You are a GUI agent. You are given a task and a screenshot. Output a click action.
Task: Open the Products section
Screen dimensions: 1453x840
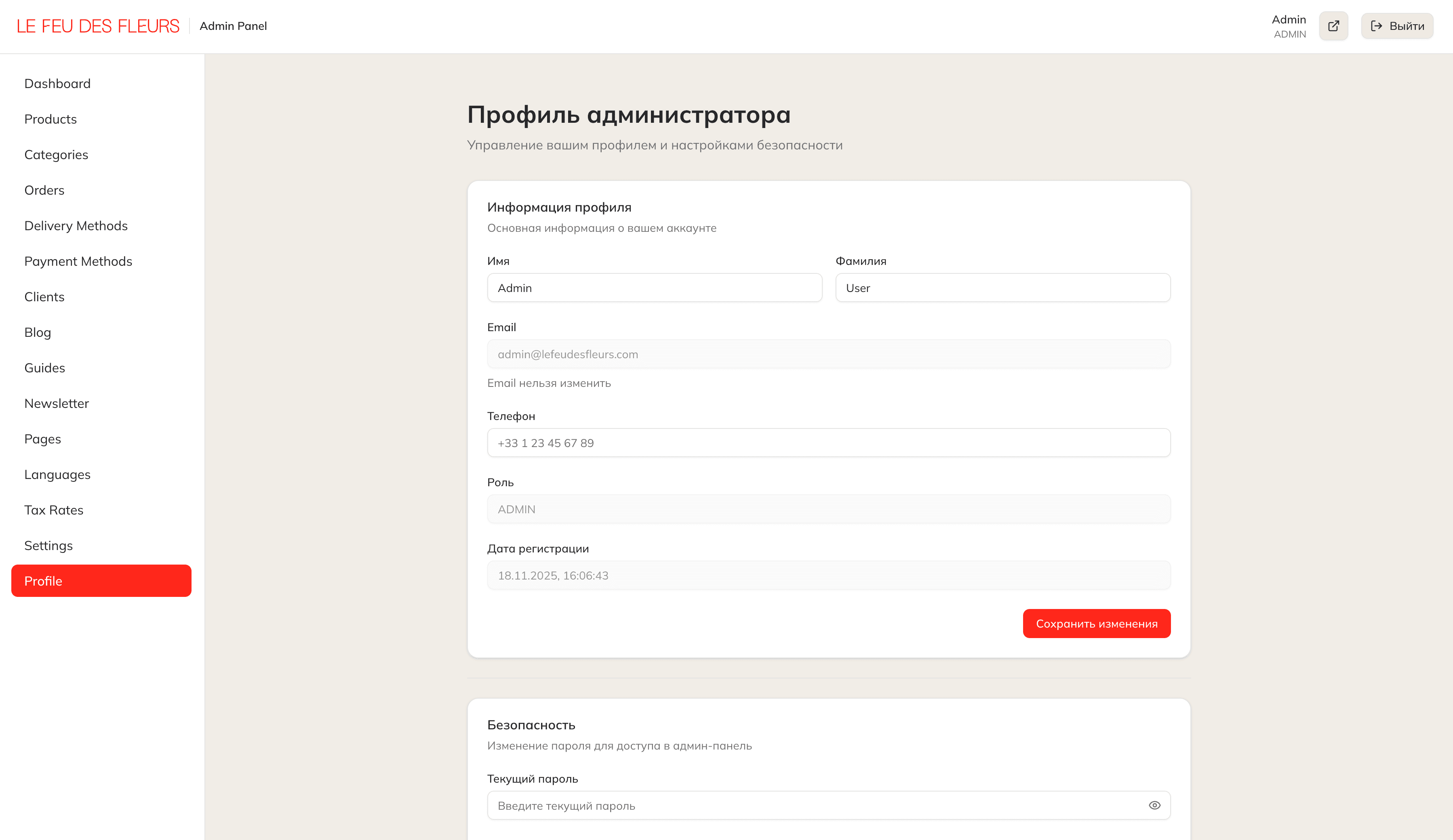pyautogui.click(x=50, y=119)
